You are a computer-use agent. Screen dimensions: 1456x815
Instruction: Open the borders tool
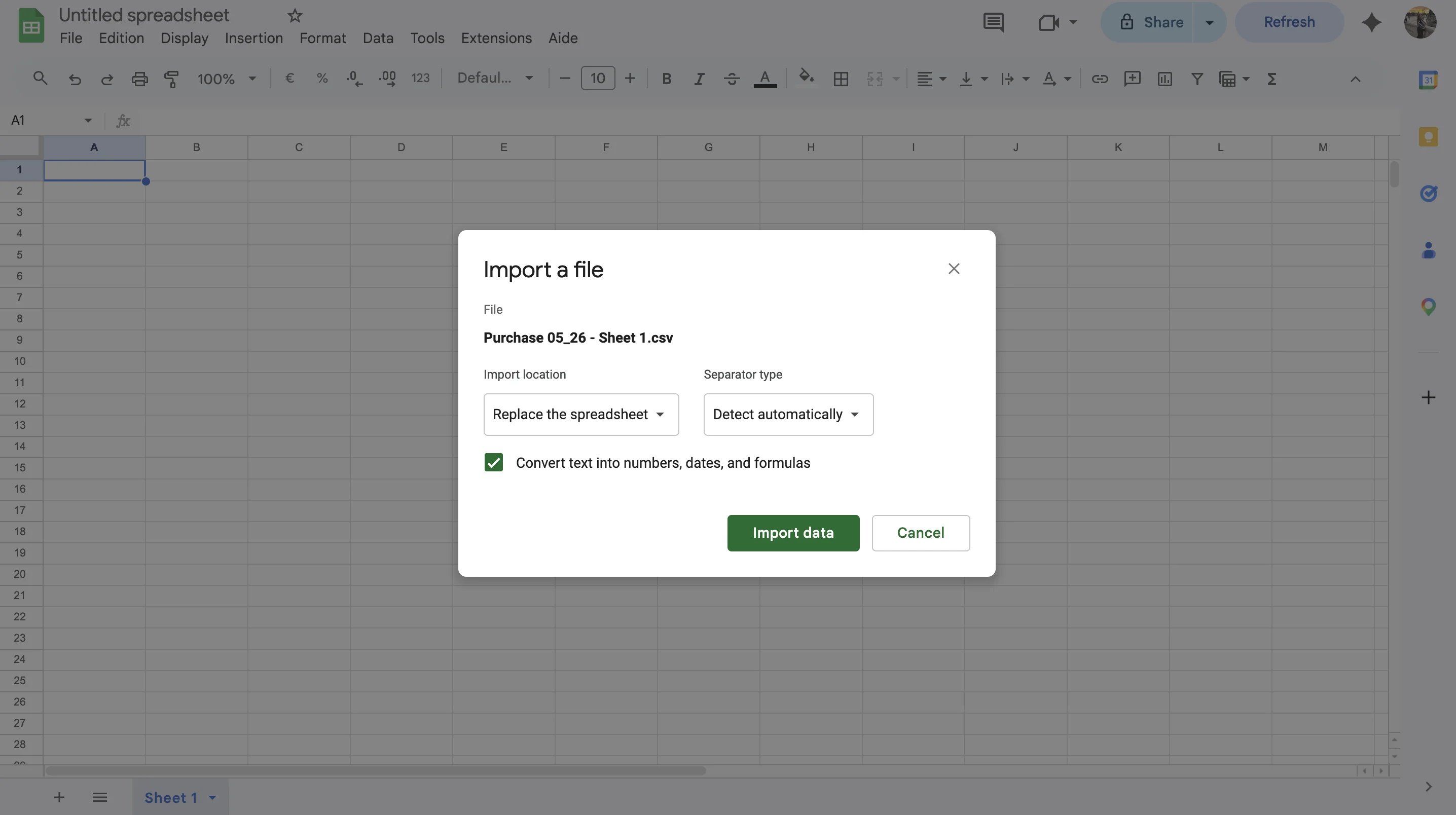(x=841, y=79)
